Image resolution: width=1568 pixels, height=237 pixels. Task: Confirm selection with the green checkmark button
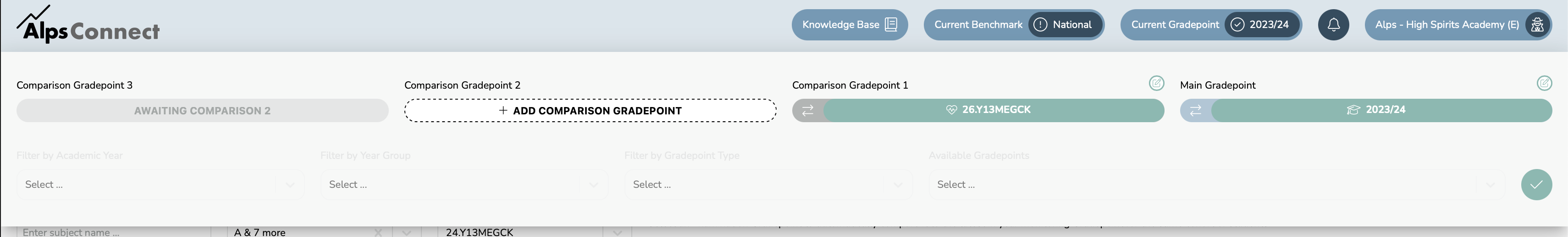(1536, 185)
